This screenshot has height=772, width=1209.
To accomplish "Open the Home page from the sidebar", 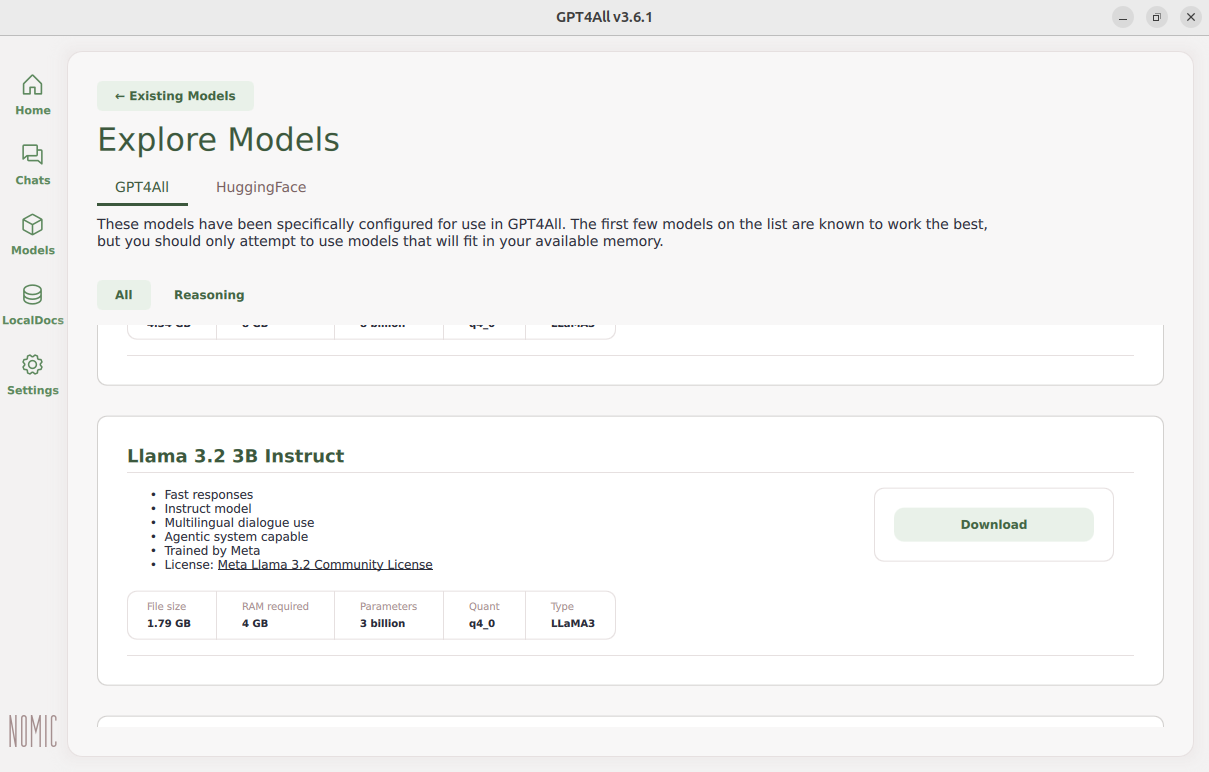I will (32, 95).
